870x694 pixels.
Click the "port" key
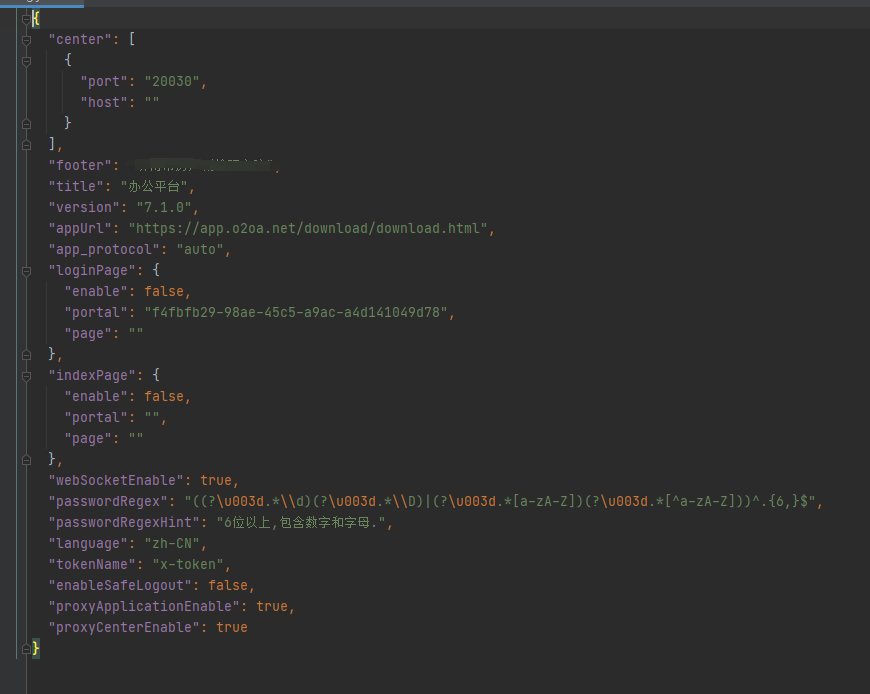point(104,82)
